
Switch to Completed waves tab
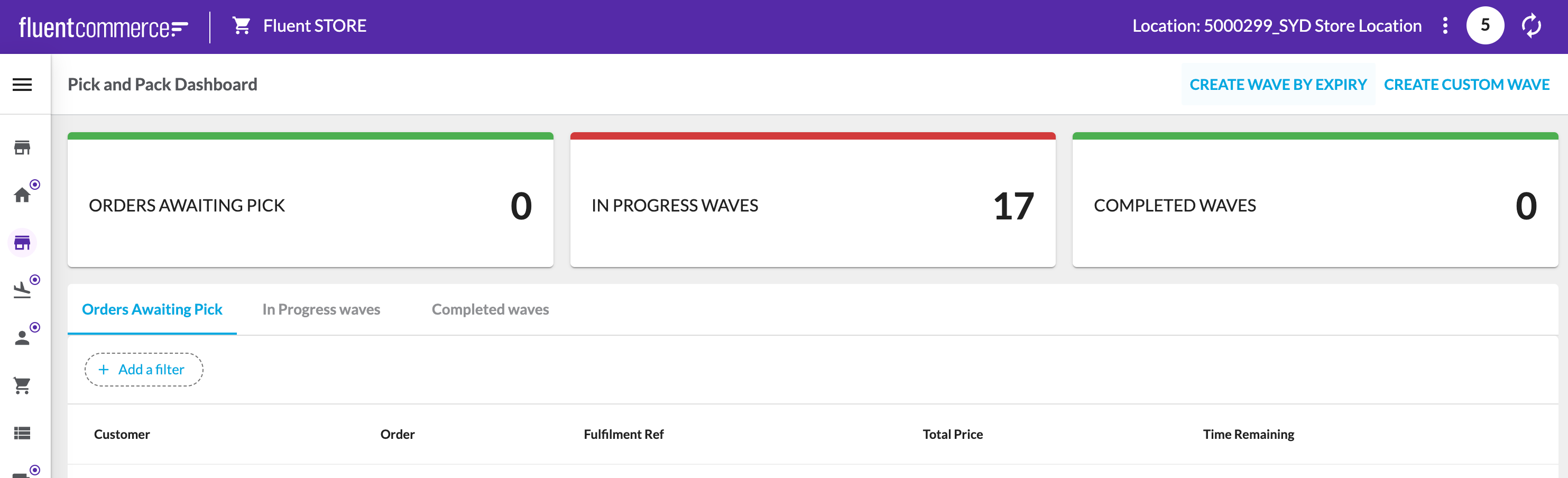pos(490,309)
